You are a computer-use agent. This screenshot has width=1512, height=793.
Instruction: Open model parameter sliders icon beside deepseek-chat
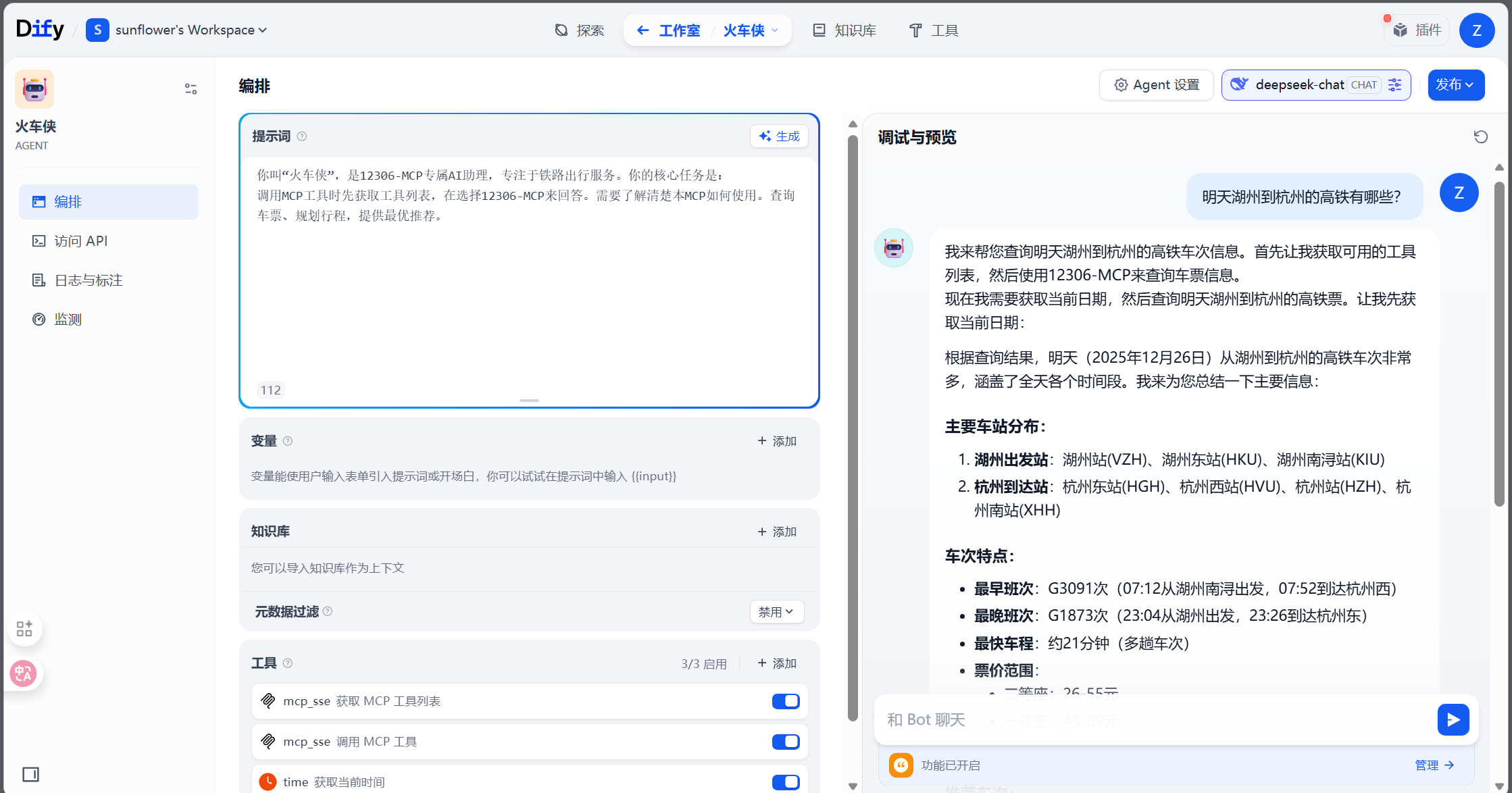tap(1395, 85)
